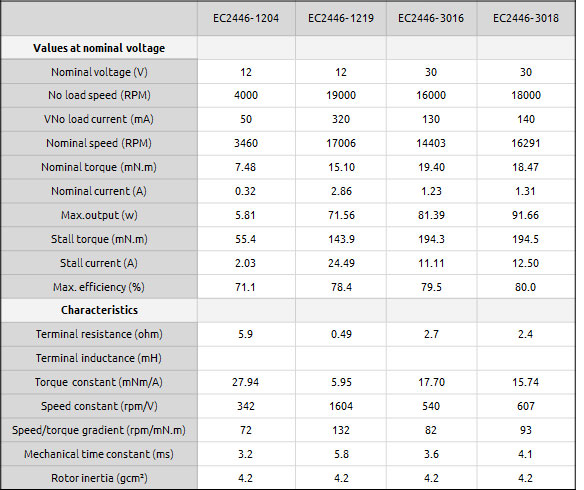Click the empty Terminal inductance cell for EC2446-1204

(246, 358)
